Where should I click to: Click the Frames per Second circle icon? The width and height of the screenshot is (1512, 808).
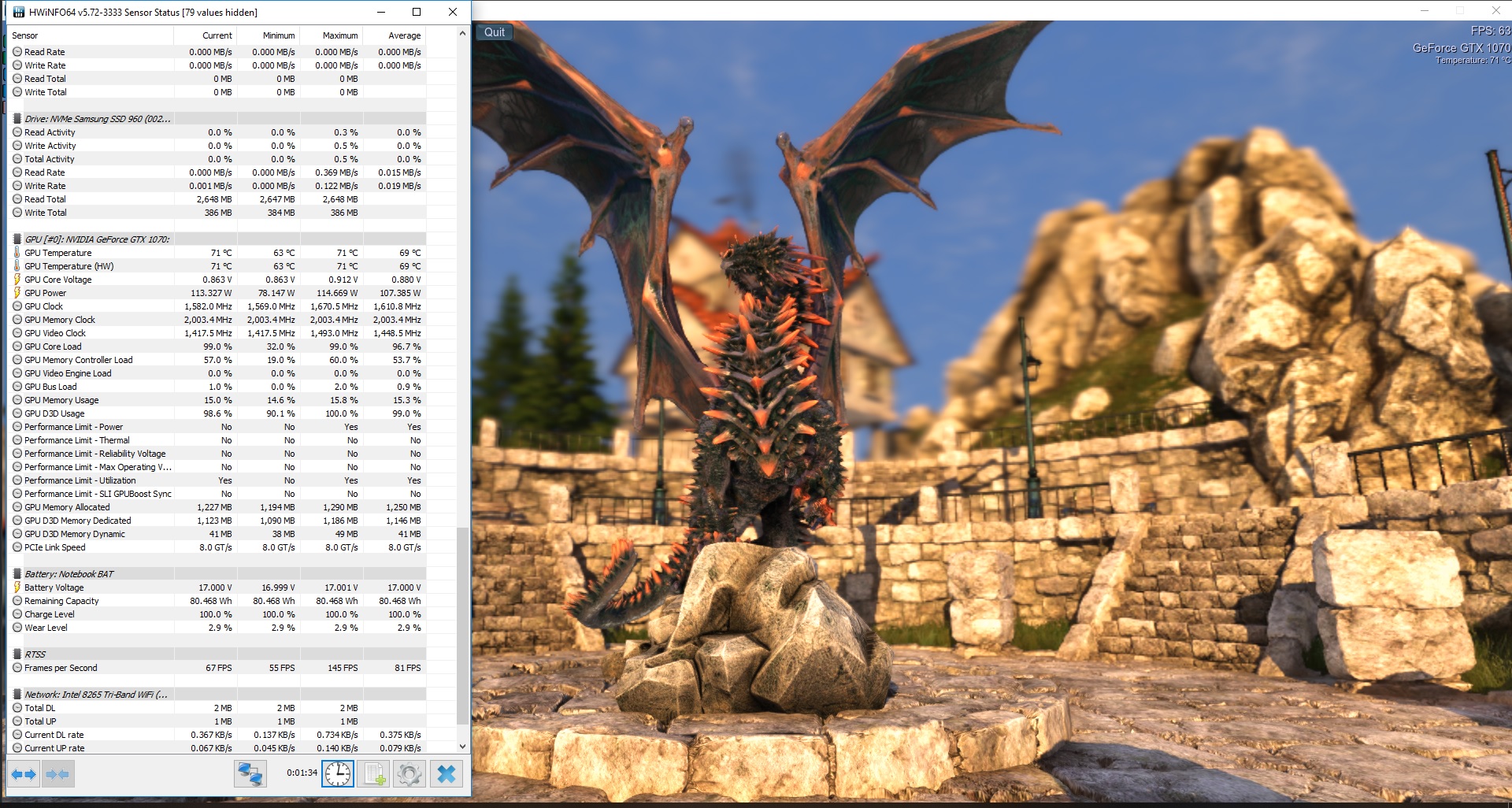pyautogui.click(x=17, y=668)
